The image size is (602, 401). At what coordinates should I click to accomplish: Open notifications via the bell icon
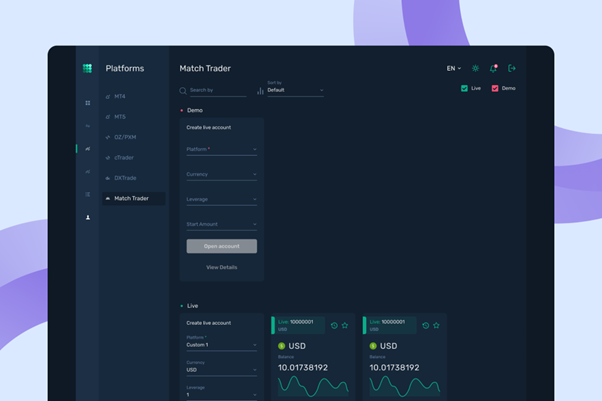coord(493,68)
